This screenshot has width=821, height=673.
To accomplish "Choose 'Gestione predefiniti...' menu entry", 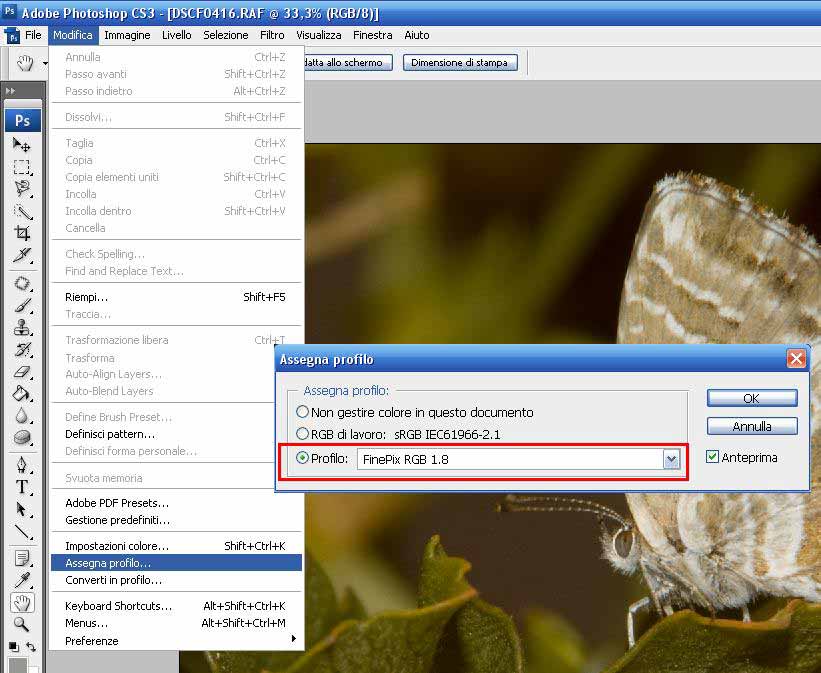I will [176, 520].
